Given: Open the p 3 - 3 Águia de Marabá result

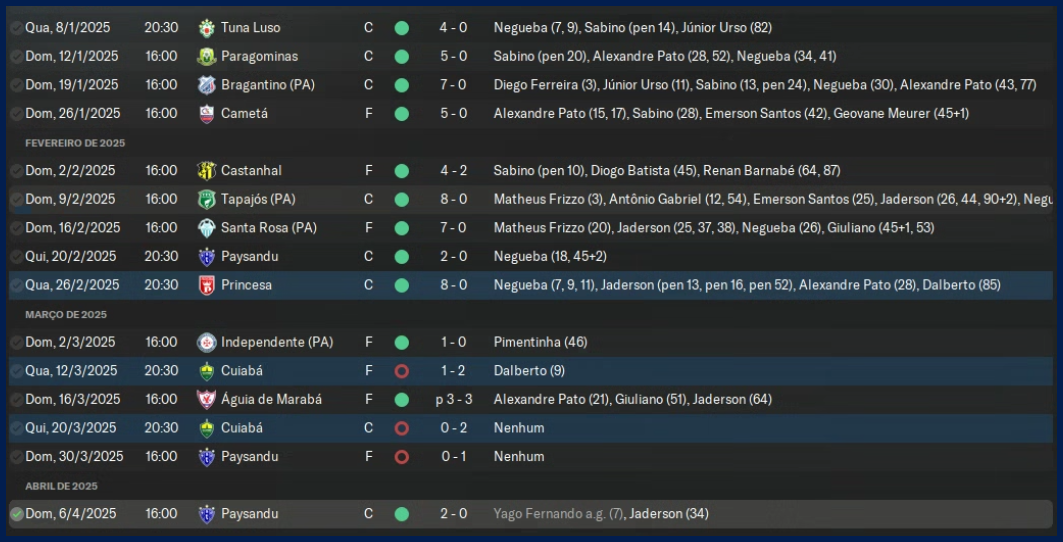Looking at the screenshot, I should [x=451, y=399].
